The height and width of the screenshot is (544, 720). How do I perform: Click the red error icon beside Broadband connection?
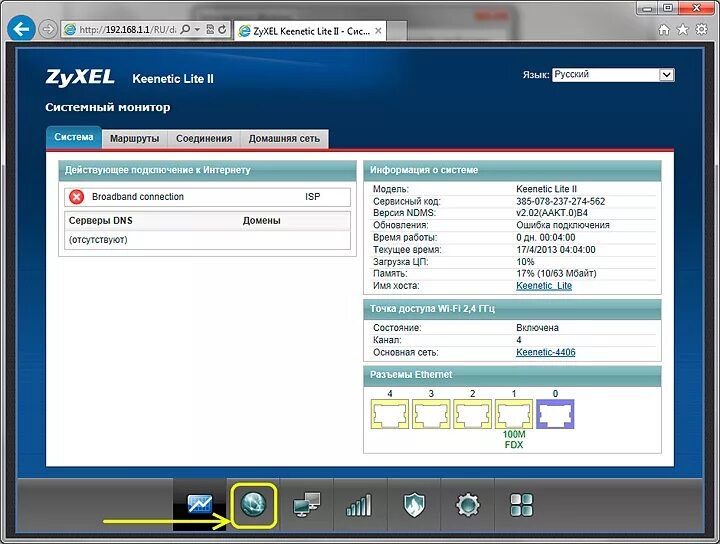tap(76, 197)
